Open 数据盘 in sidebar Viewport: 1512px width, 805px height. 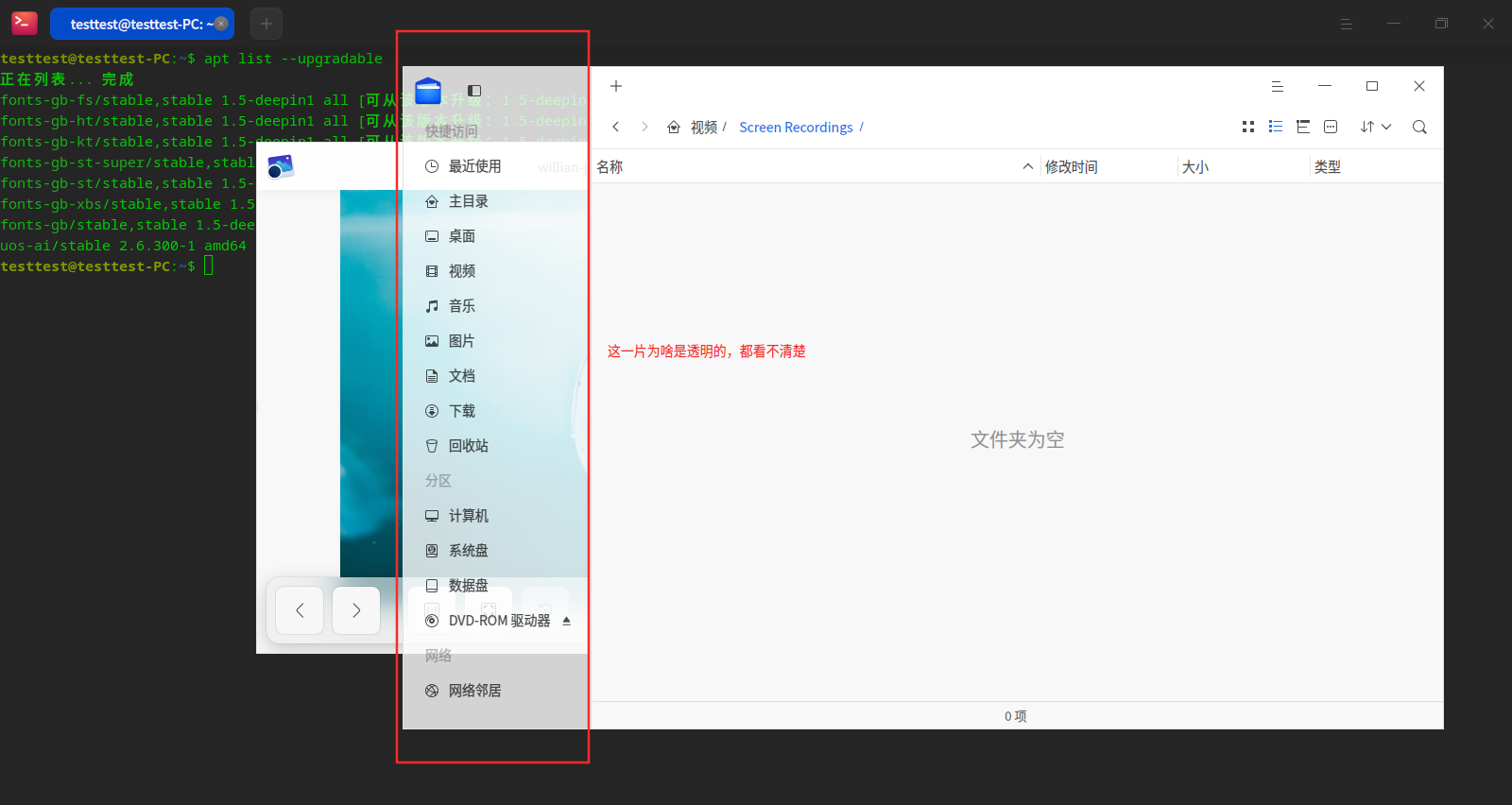click(495, 586)
